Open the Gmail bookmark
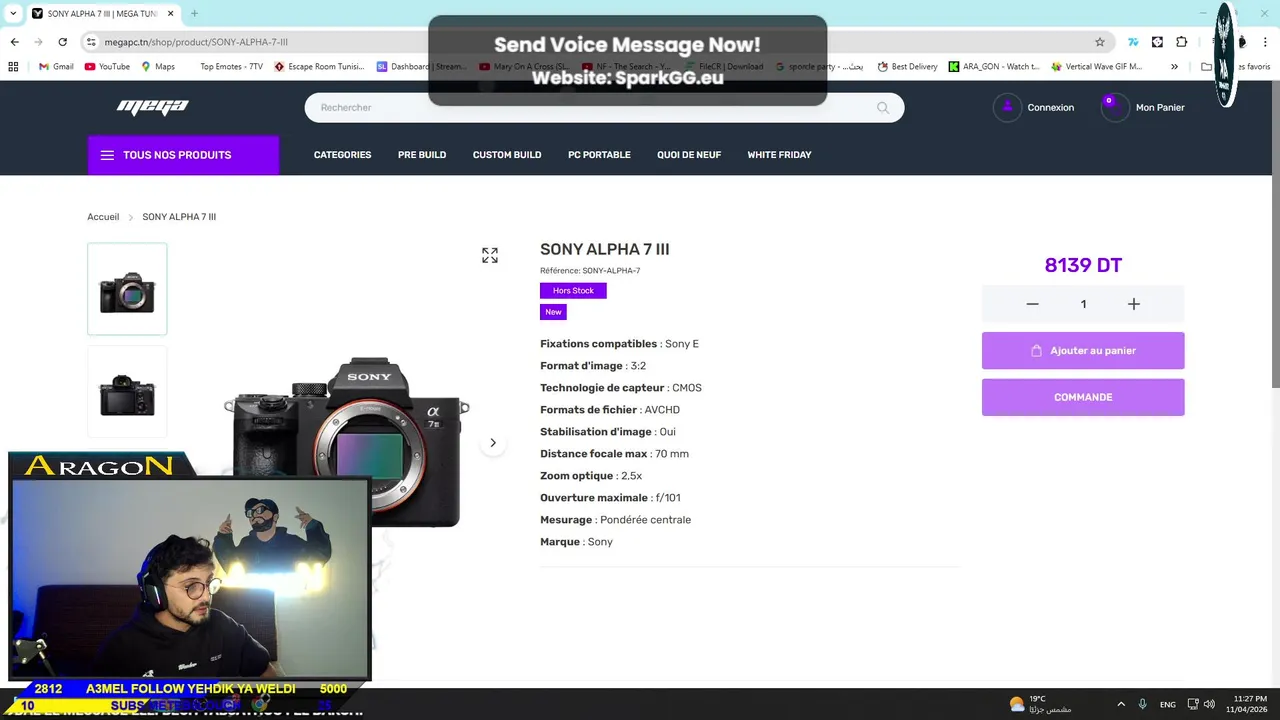The image size is (1280, 720). 56,67
